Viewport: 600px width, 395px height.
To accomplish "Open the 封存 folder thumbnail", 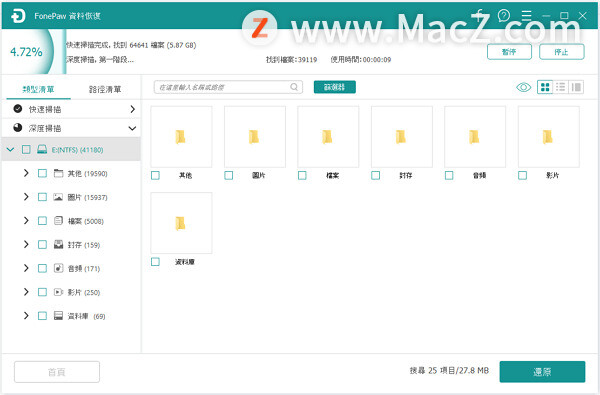I will [x=402, y=137].
